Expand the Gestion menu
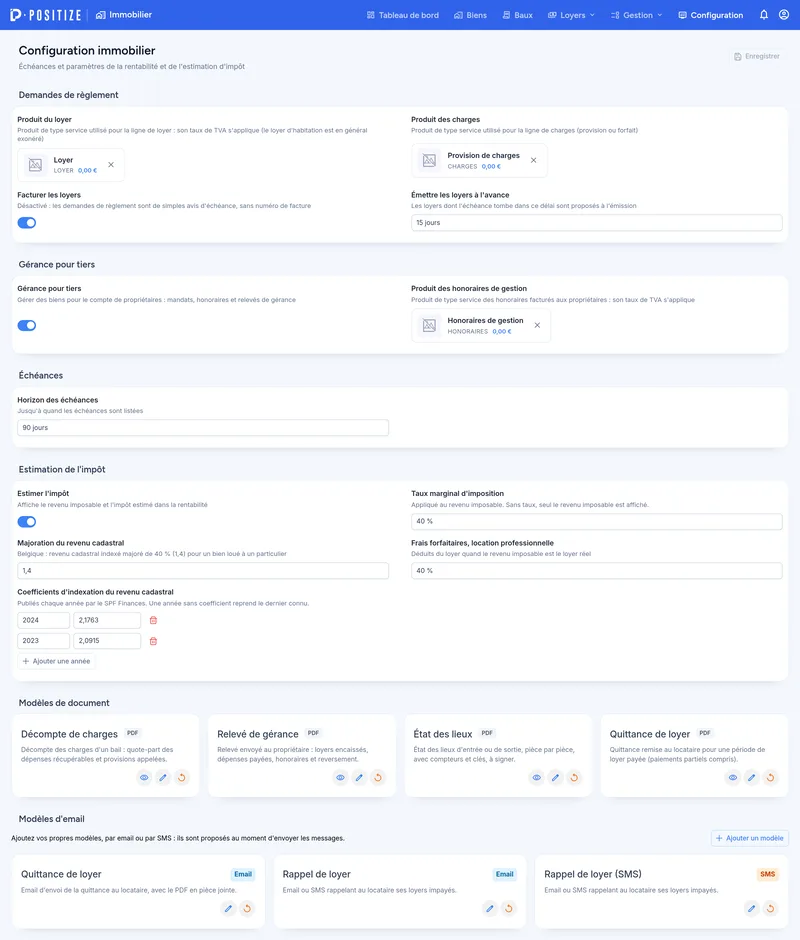 point(637,15)
